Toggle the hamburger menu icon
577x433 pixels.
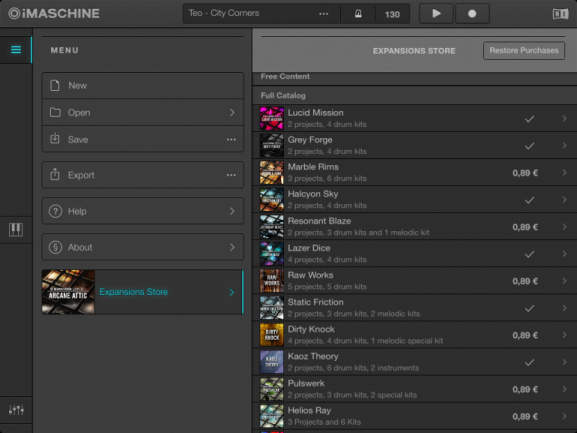coord(16,50)
